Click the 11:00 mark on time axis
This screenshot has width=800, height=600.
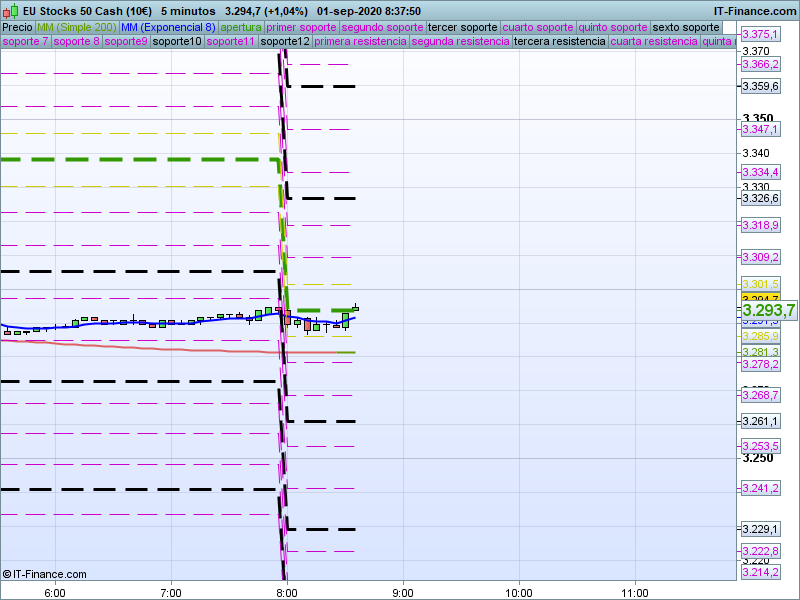point(635,592)
